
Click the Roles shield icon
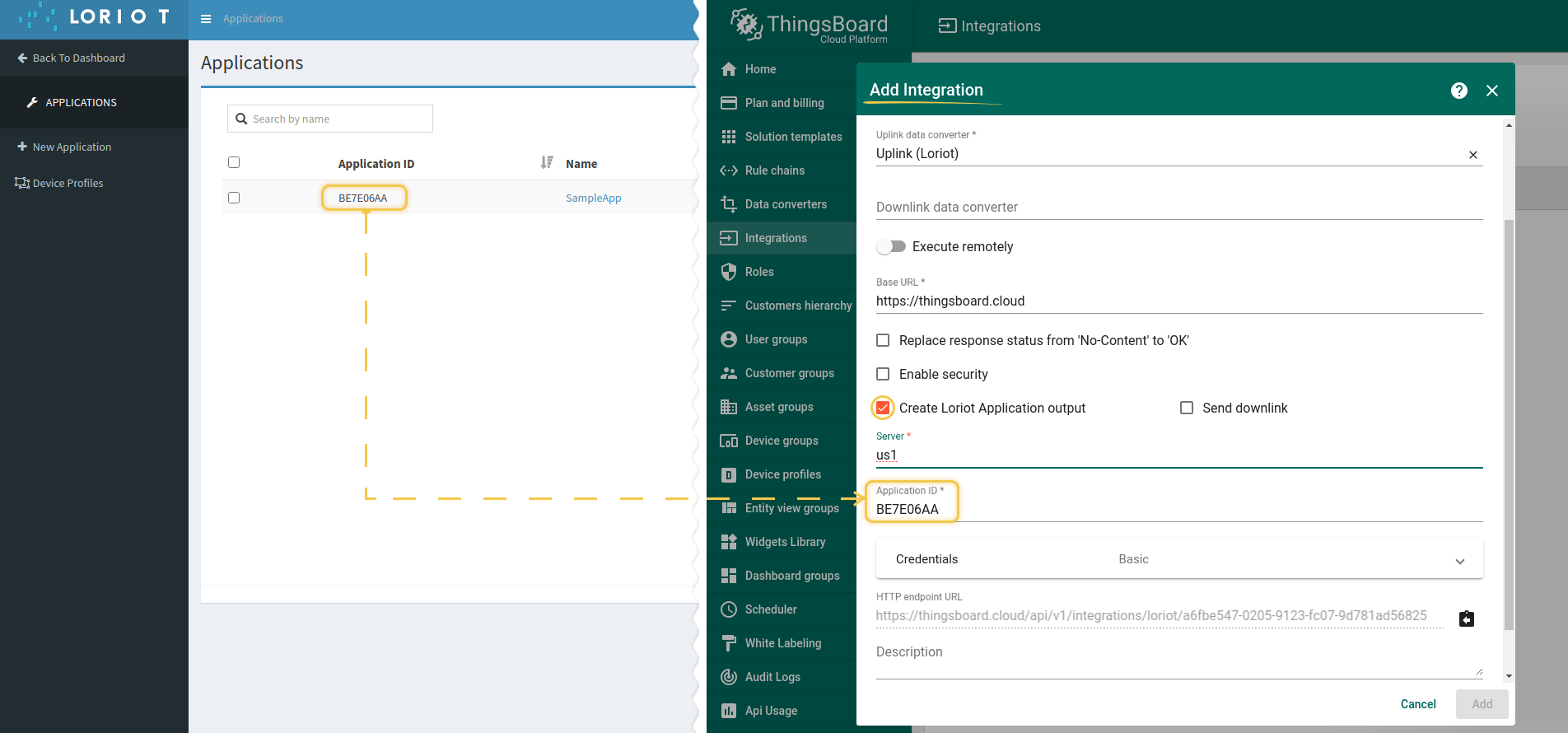[729, 272]
